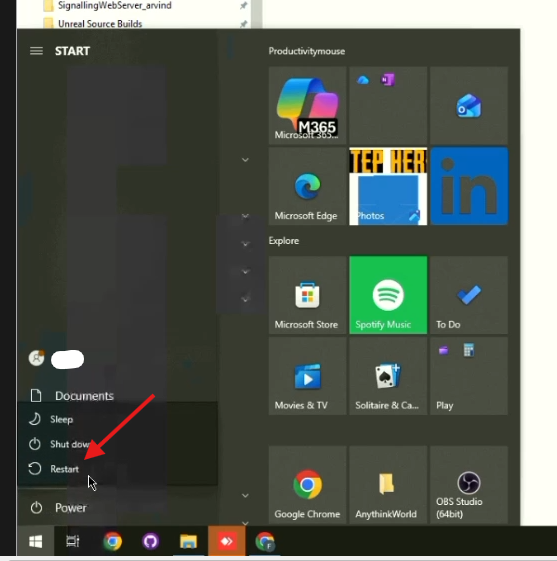Image resolution: width=557 pixels, height=561 pixels.
Task: Expand the chevron next to the Google Chrome tile
Action: (245, 496)
